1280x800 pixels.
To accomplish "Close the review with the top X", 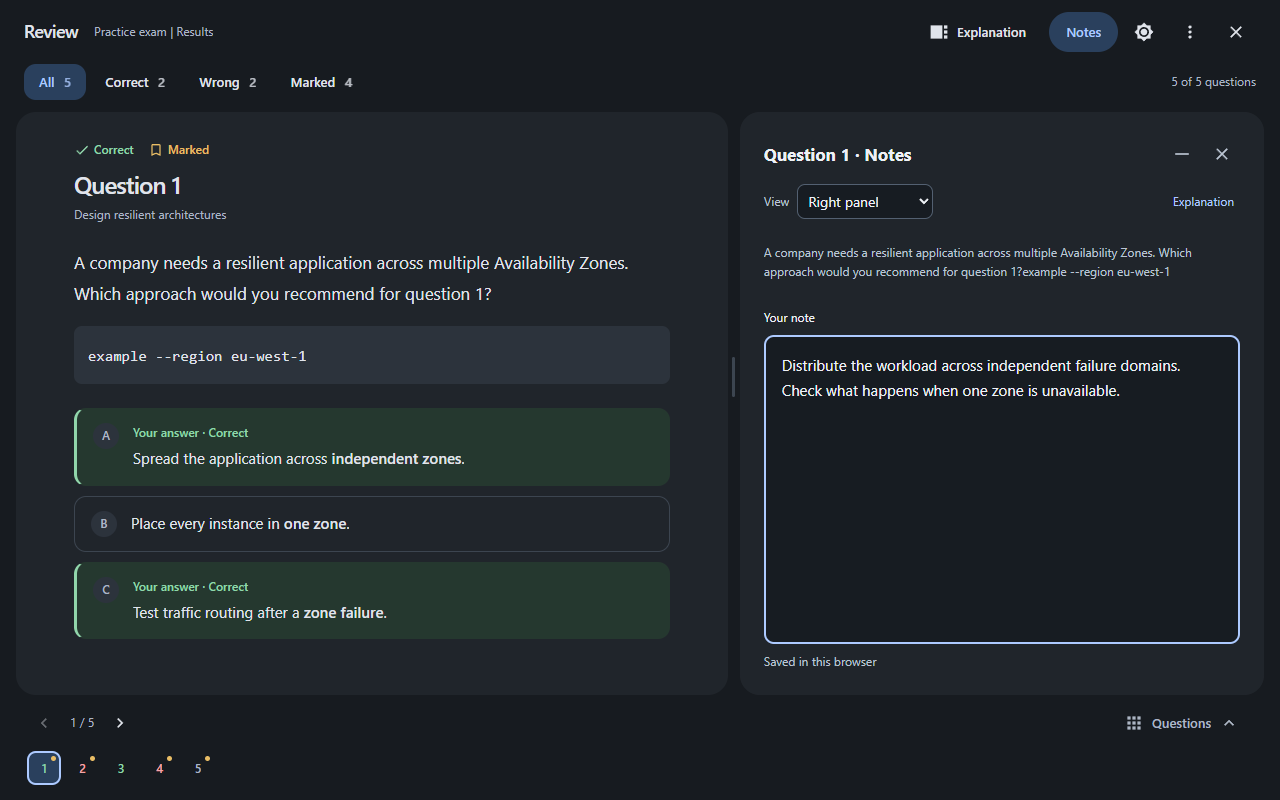I will pos(1236,32).
